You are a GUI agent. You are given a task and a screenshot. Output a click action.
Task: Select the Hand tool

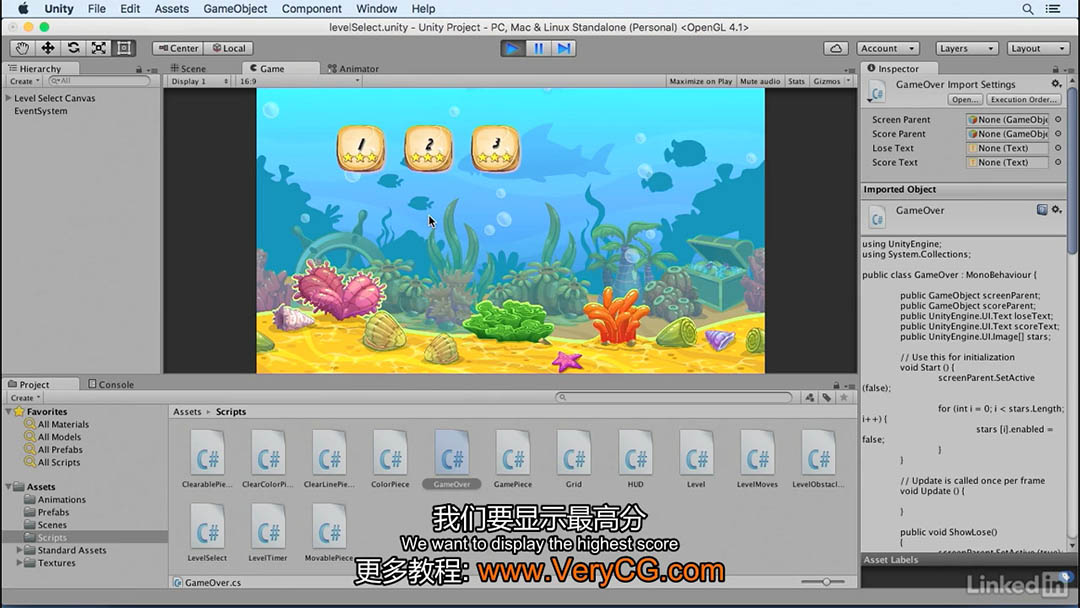(x=22, y=48)
